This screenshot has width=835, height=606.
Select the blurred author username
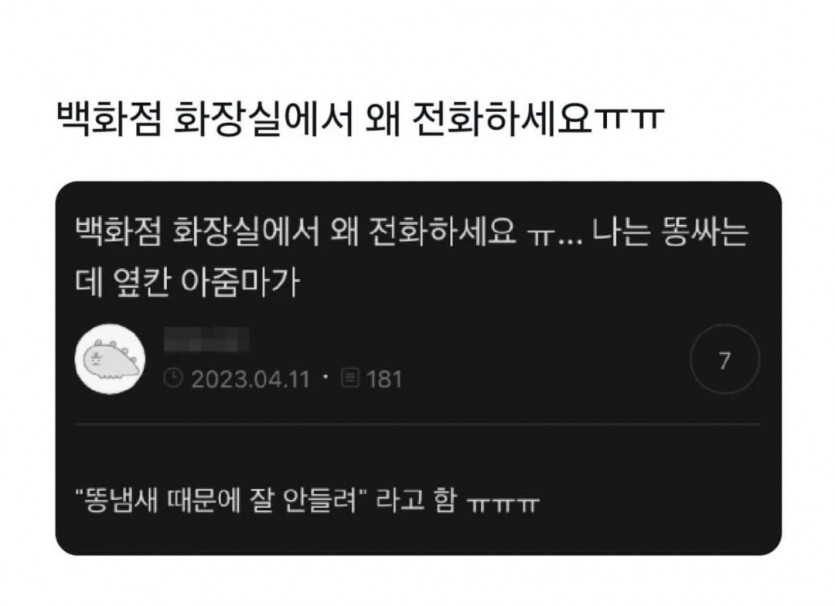pyautogui.click(x=207, y=340)
